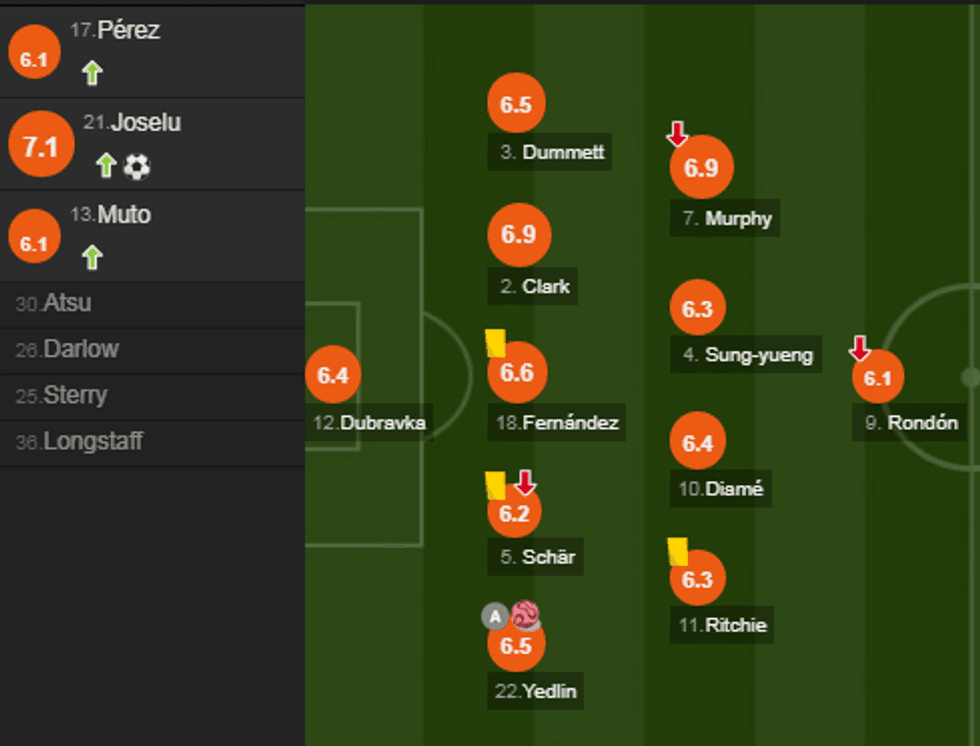This screenshot has width=980, height=746.
Task: Click the green arrow next to Joselu's goal icon
Action: point(106,166)
